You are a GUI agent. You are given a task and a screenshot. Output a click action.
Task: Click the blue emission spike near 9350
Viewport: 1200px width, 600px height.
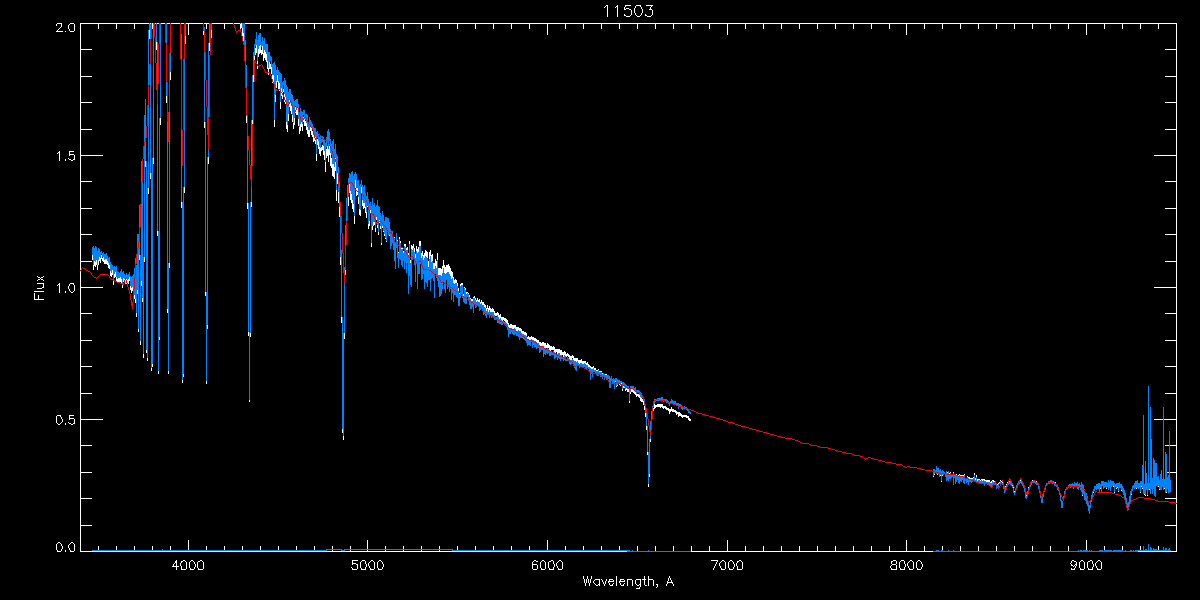[1148, 388]
